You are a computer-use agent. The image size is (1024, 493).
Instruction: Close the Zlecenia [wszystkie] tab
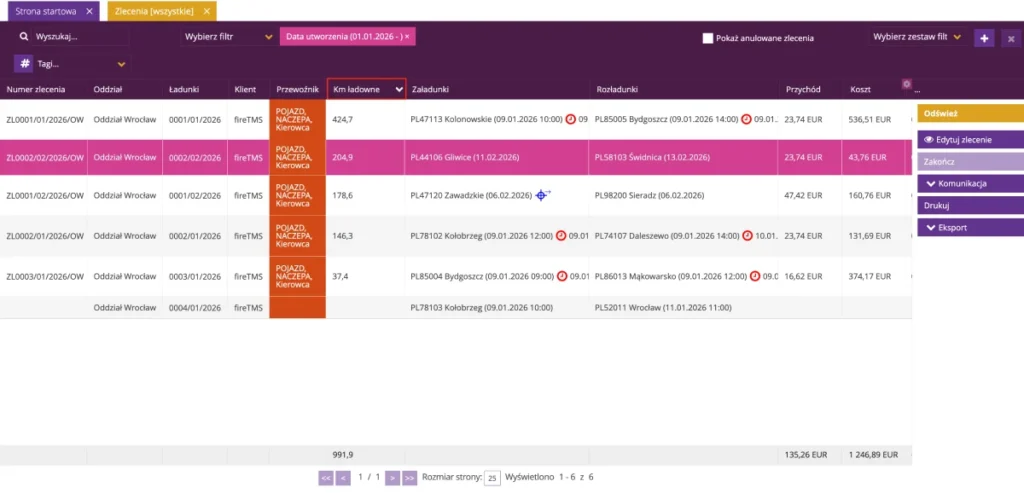click(207, 11)
